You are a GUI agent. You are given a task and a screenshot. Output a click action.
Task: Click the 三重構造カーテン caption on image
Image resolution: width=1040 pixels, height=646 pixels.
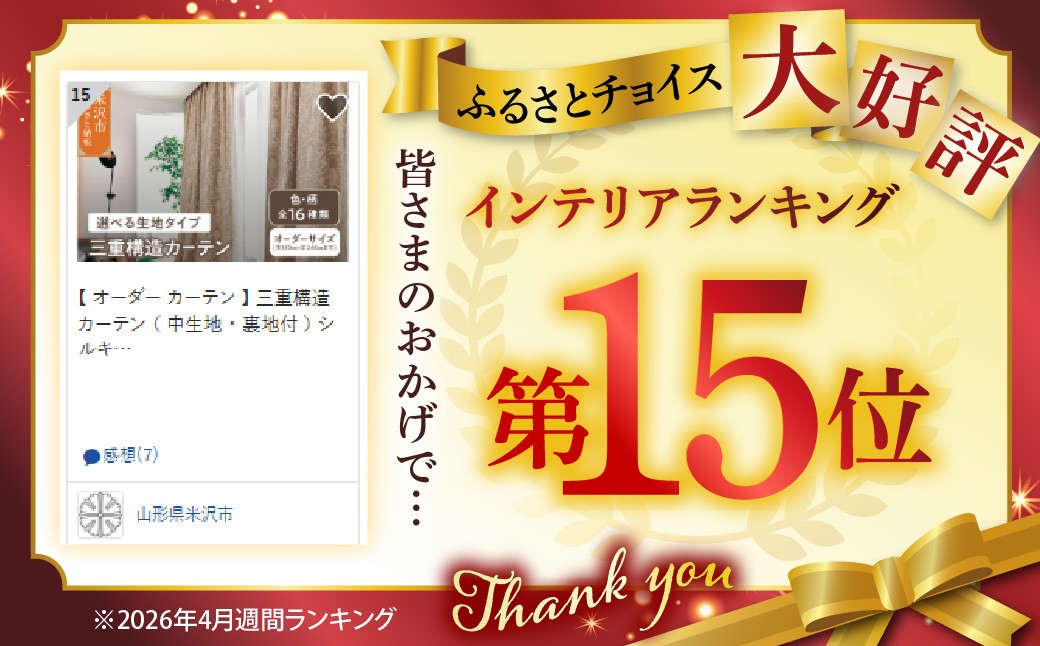click(x=160, y=248)
